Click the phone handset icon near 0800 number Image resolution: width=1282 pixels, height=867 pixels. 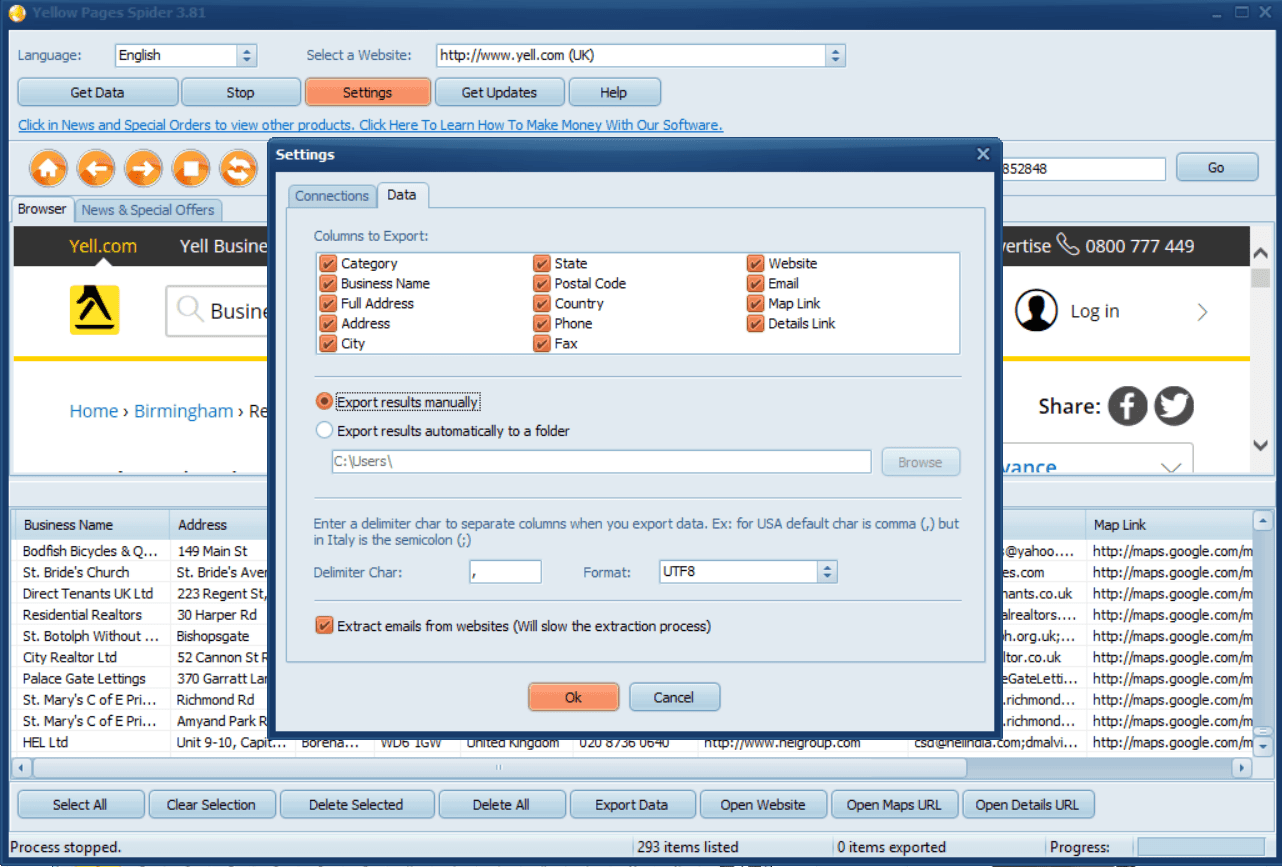pos(1068,245)
